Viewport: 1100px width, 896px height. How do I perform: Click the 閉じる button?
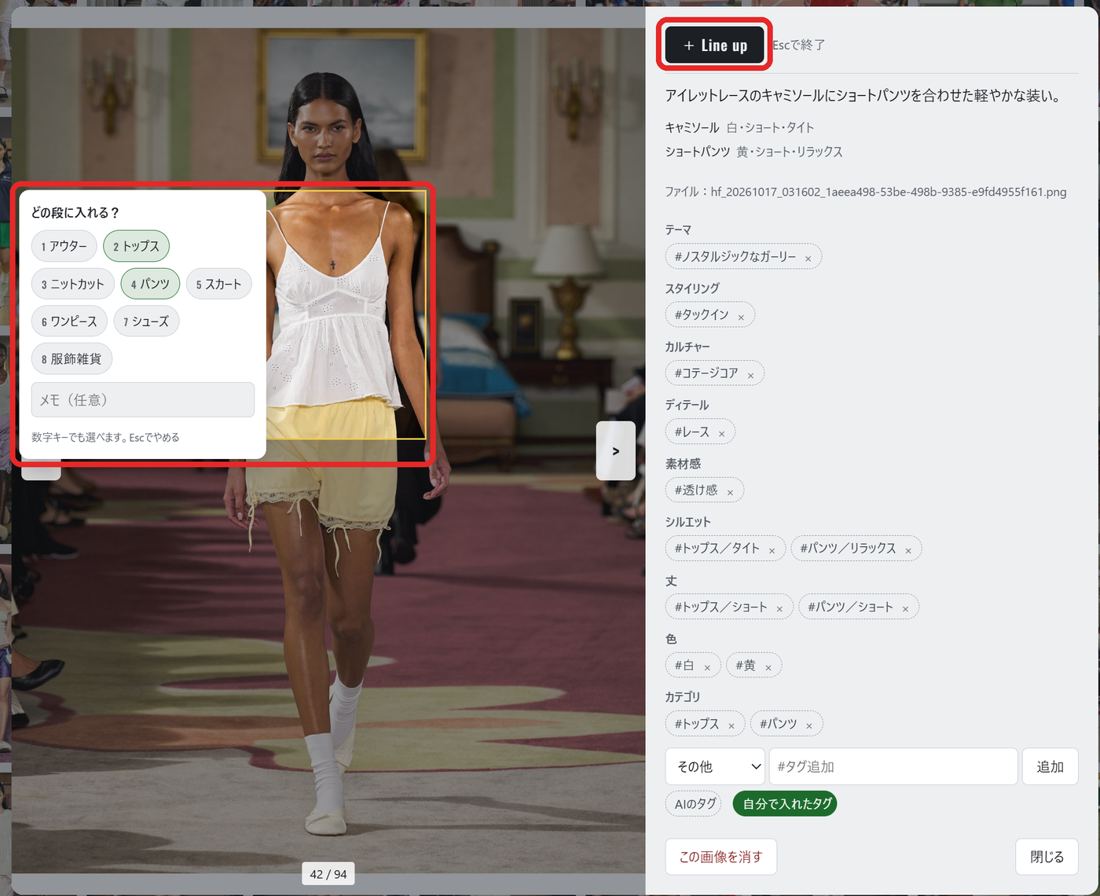(x=1047, y=857)
